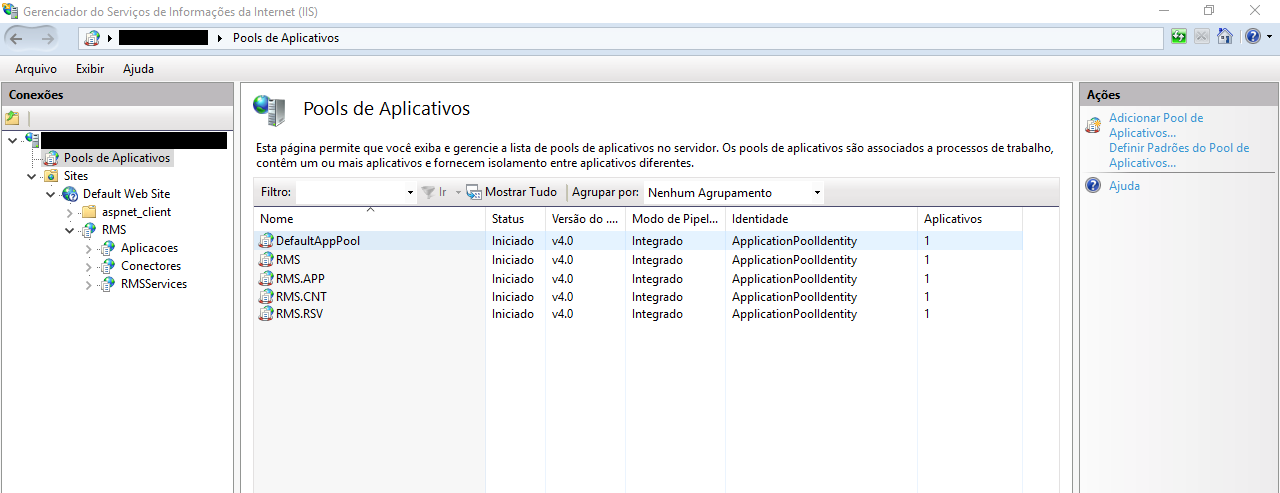This screenshot has width=1280, height=493.
Task: Click the DefaultAppPool icon in the list
Action: pos(266,241)
